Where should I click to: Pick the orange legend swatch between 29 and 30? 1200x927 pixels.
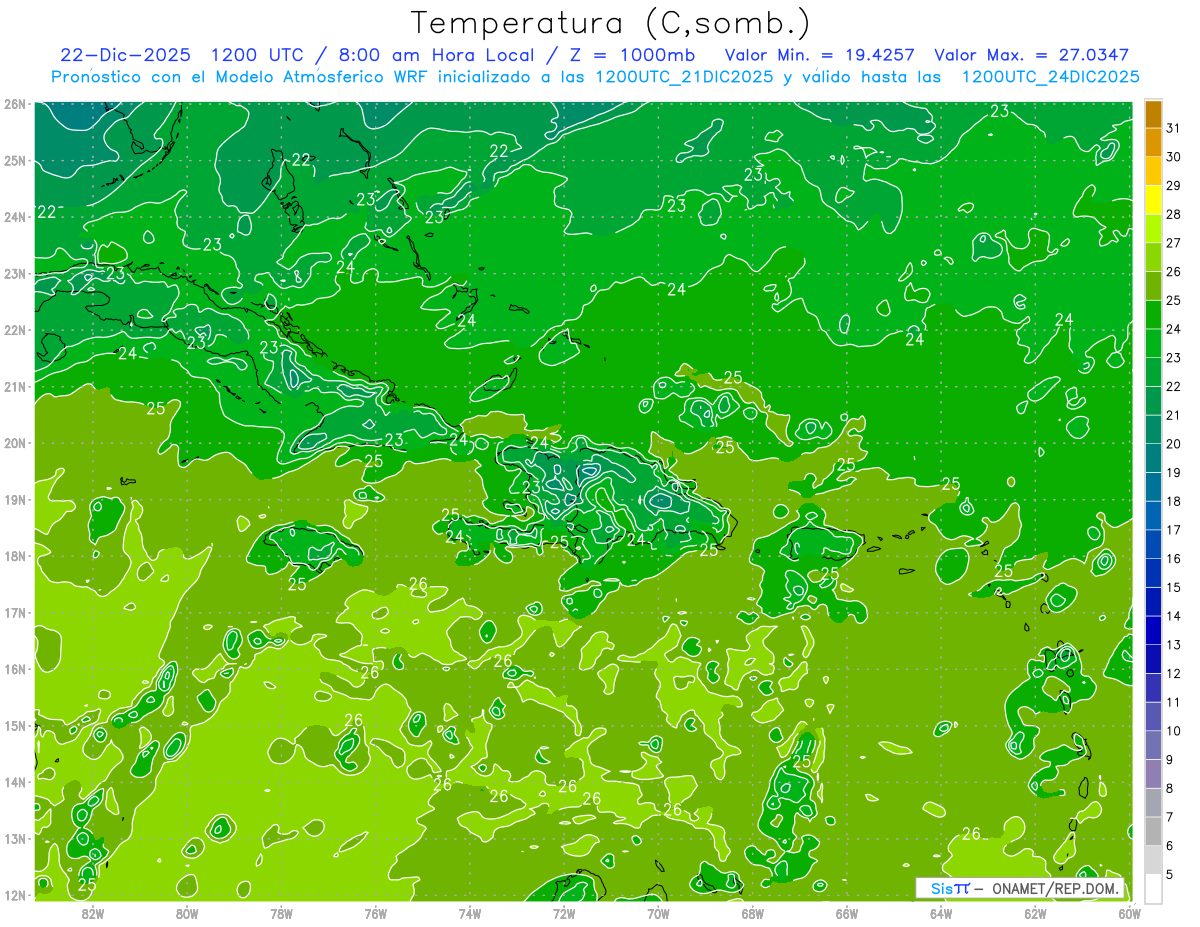pos(1153,171)
